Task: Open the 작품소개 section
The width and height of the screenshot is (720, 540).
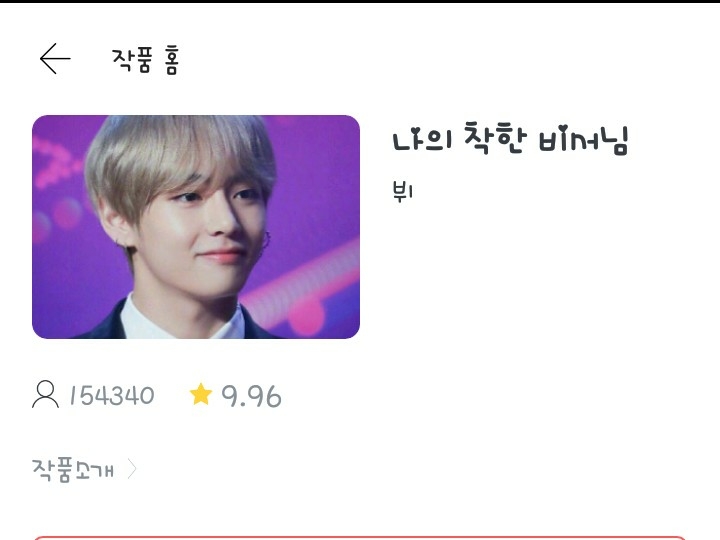Action: (73, 469)
